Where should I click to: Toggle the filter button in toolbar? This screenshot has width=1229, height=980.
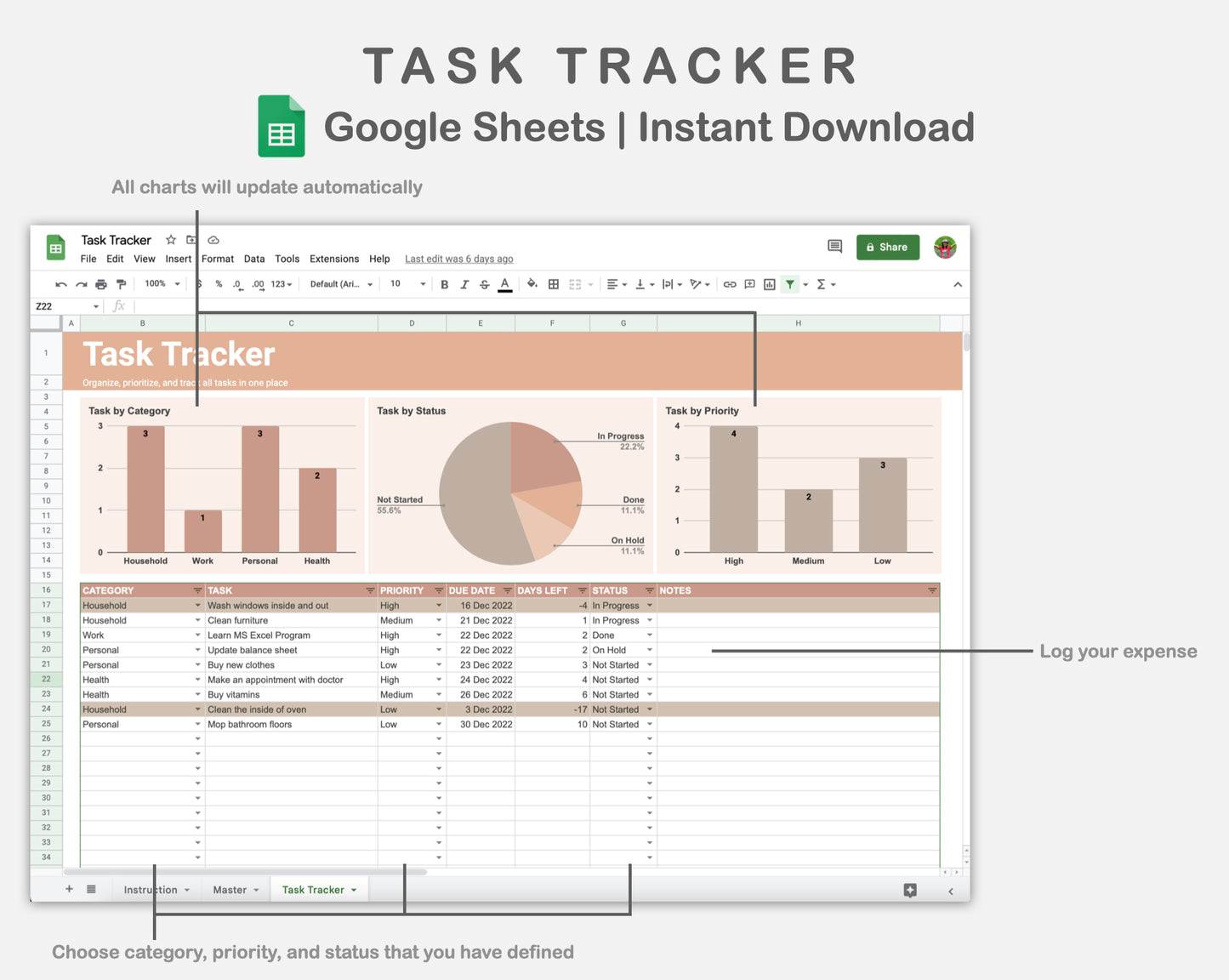click(790, 284)
